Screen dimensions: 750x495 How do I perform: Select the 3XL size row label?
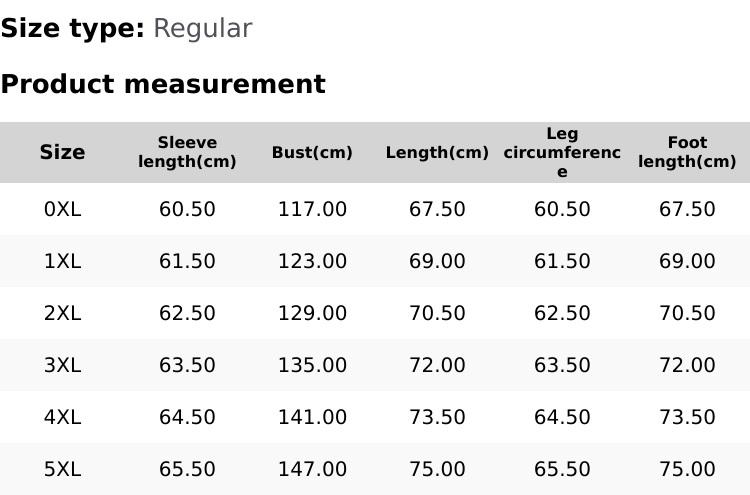pyautogui.click(x=62, y=365)
